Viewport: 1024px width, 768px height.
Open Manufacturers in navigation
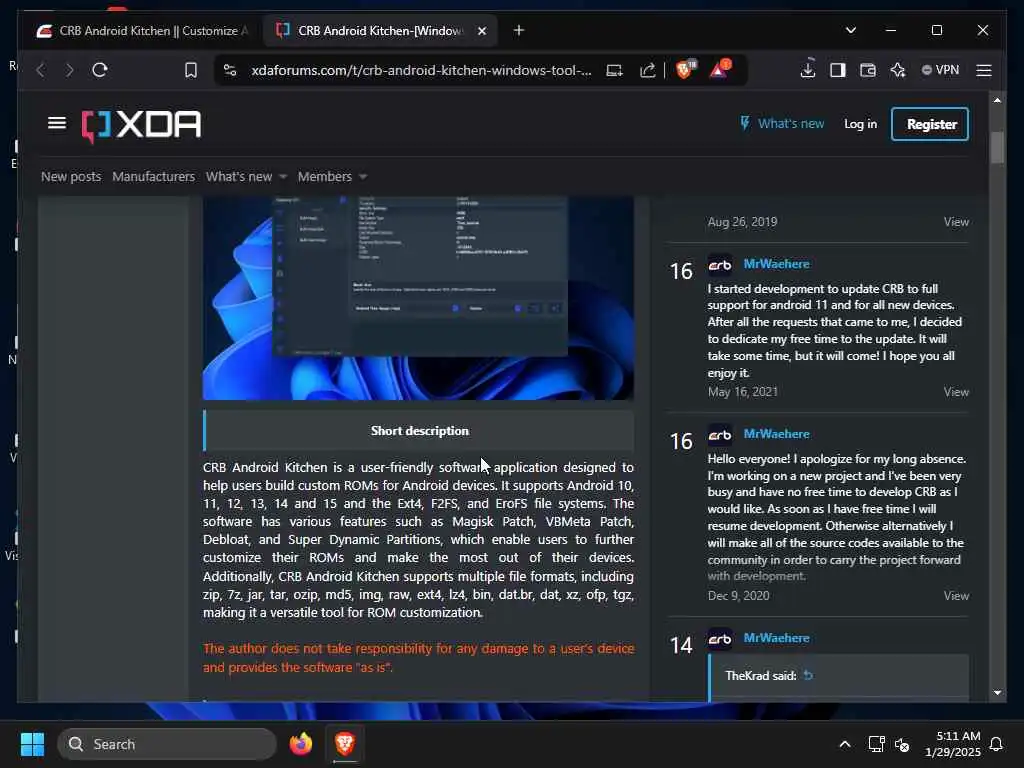click(x=153, y=176)
